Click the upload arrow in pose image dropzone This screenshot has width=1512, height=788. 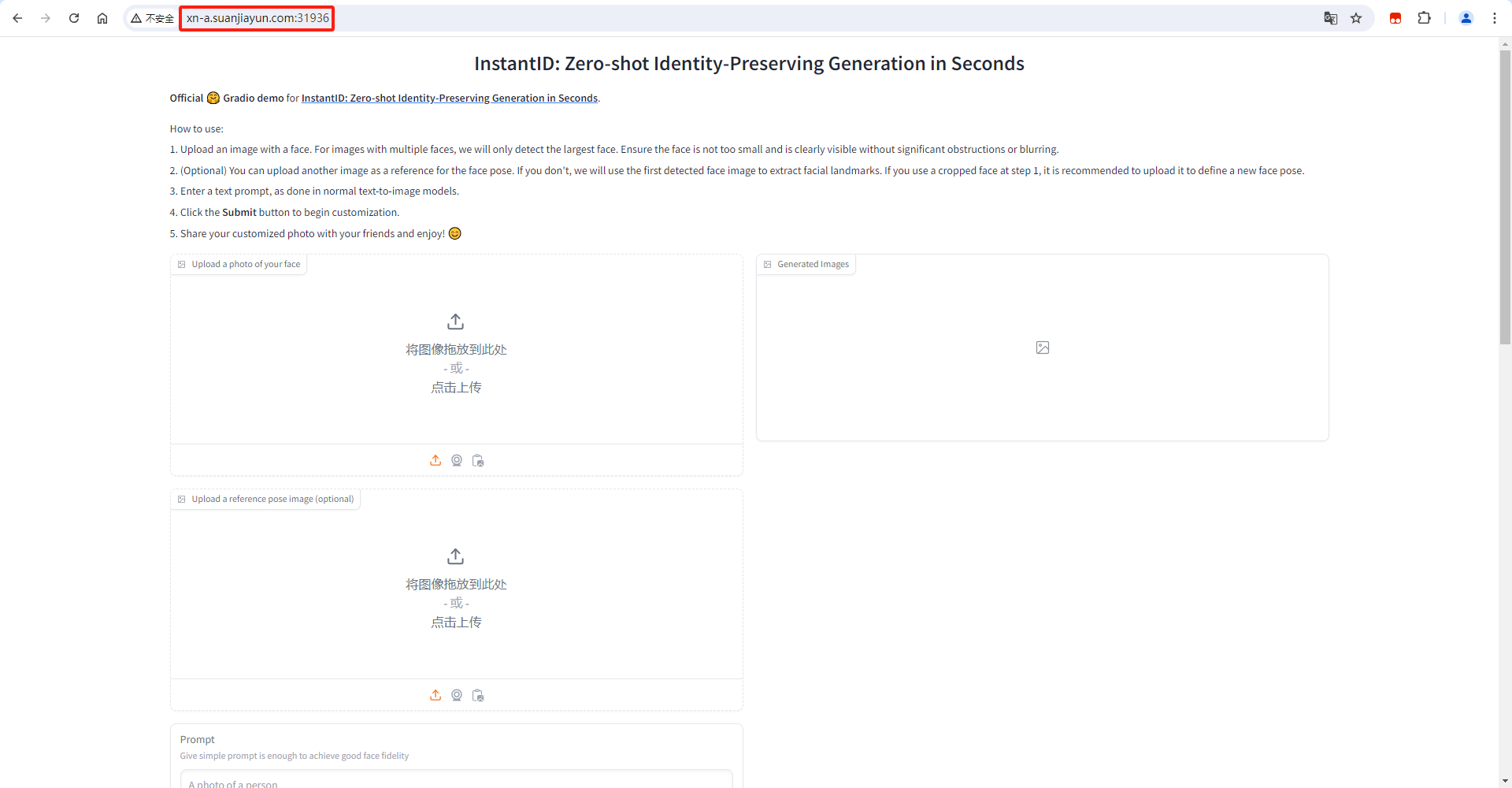click(456, 556)
